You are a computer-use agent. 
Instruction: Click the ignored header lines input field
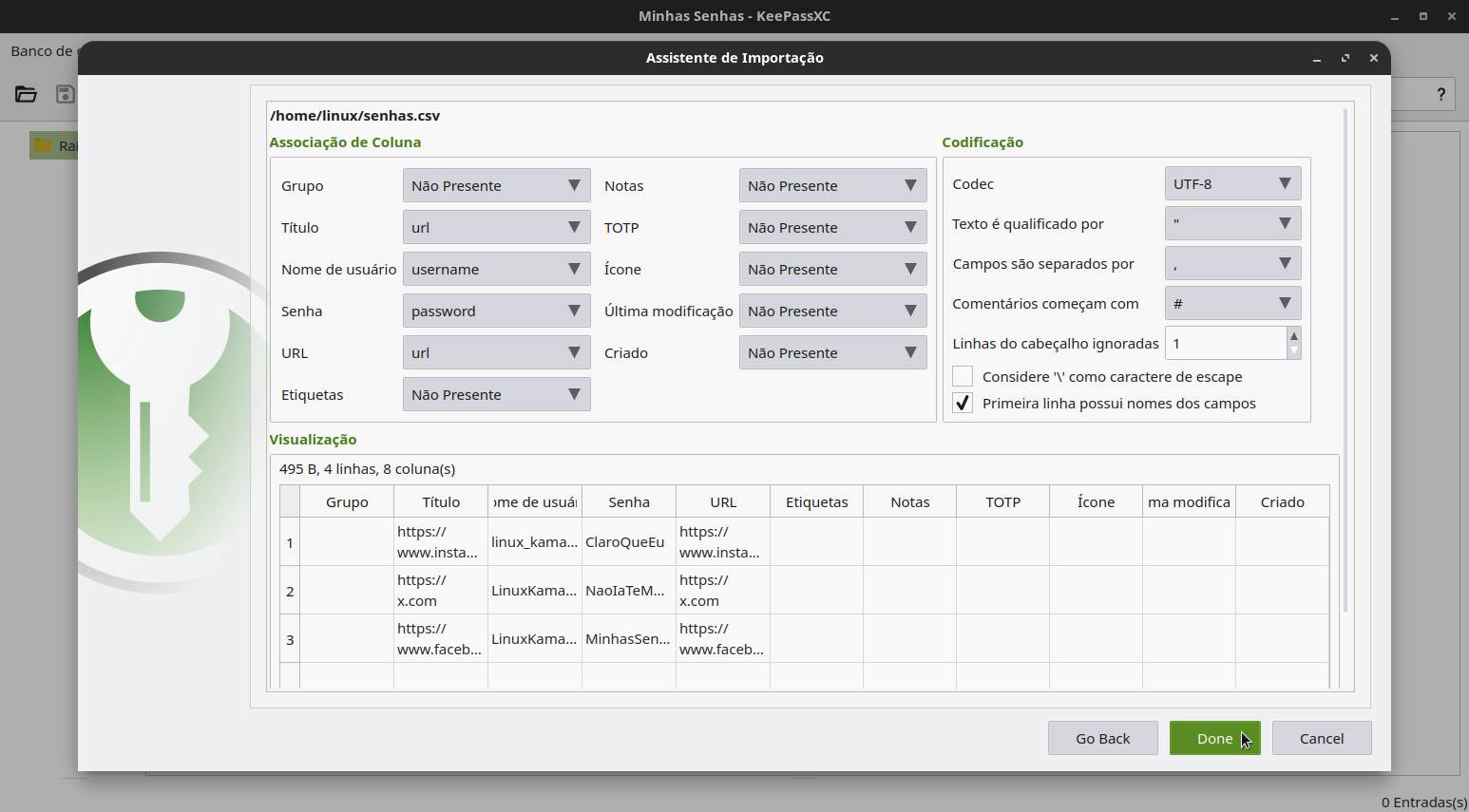(1226, 343)
